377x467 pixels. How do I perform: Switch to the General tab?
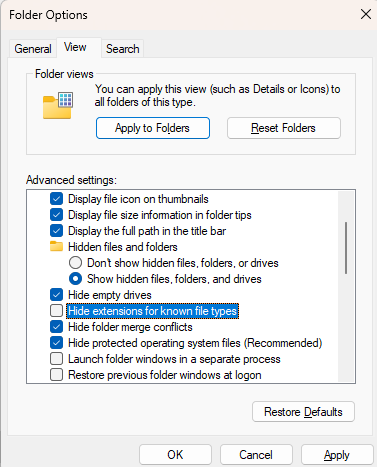[33, 49]
